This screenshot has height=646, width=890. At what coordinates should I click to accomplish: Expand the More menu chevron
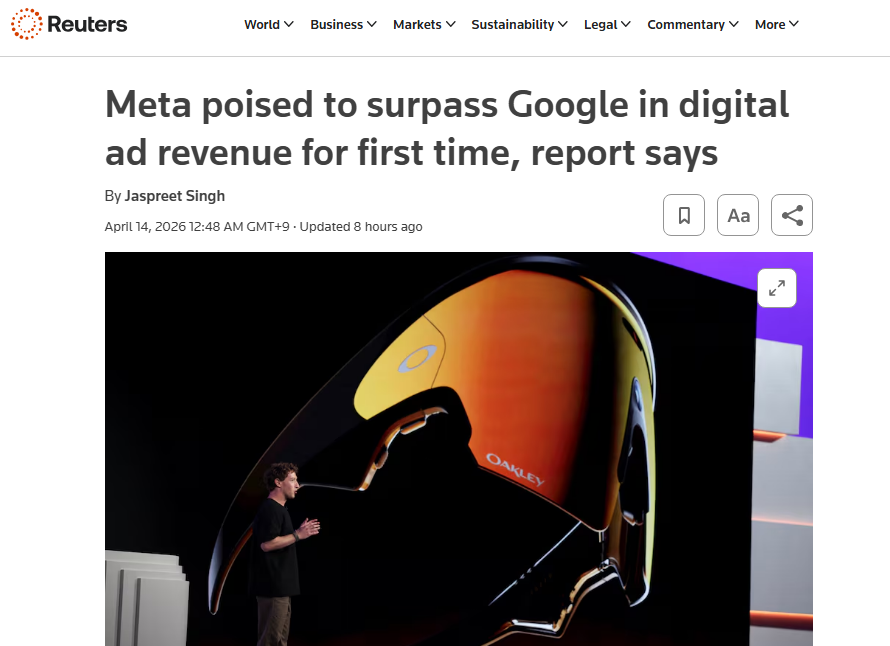click(794, 24)
